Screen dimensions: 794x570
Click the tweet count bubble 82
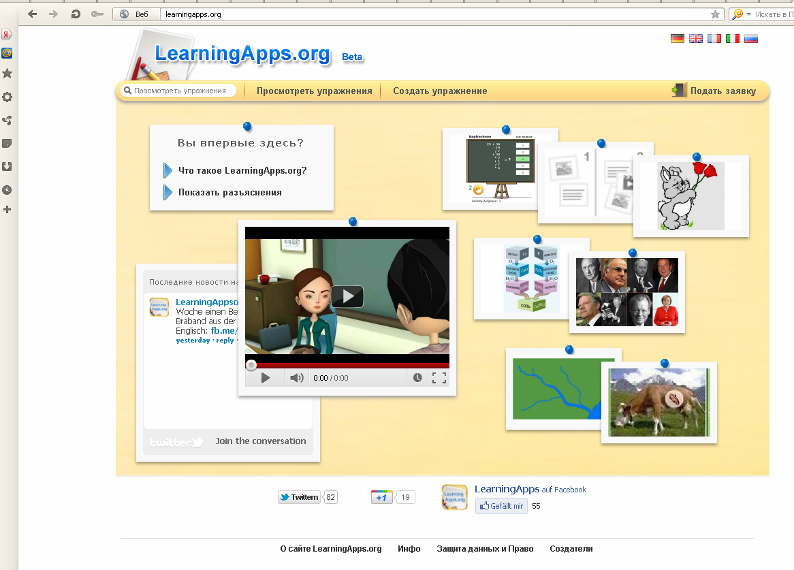330,497
